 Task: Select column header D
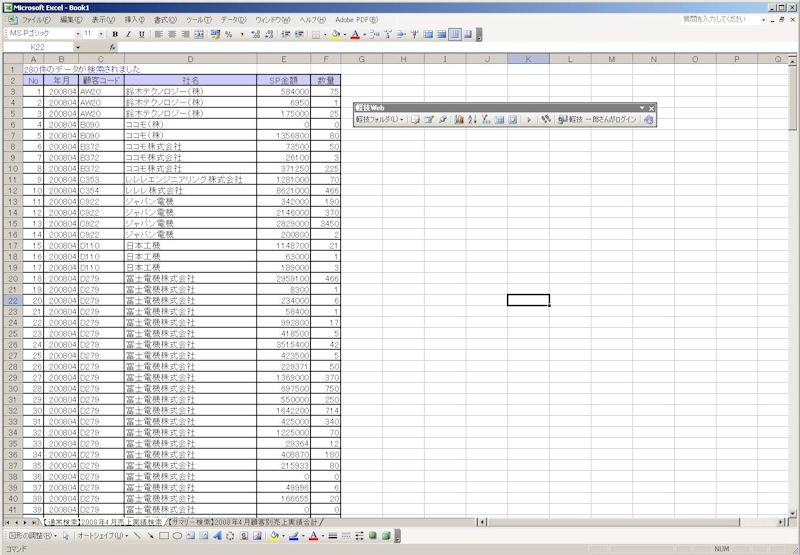(x=190, y=59)
